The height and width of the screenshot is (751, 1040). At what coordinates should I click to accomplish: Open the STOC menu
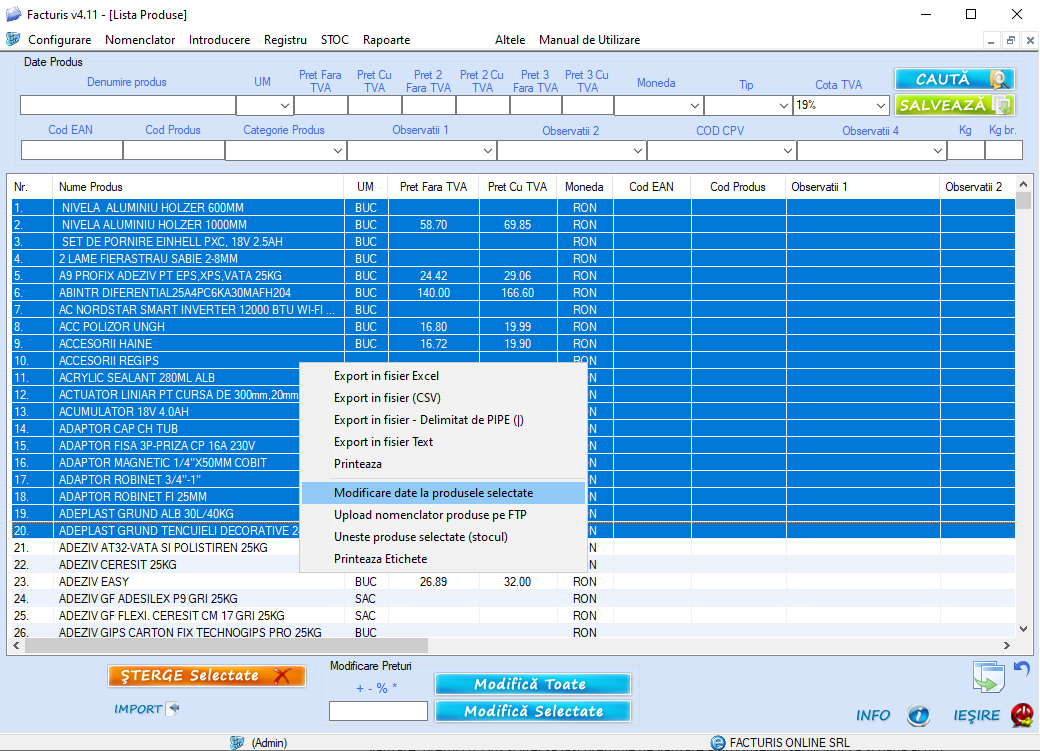[335, 40]
